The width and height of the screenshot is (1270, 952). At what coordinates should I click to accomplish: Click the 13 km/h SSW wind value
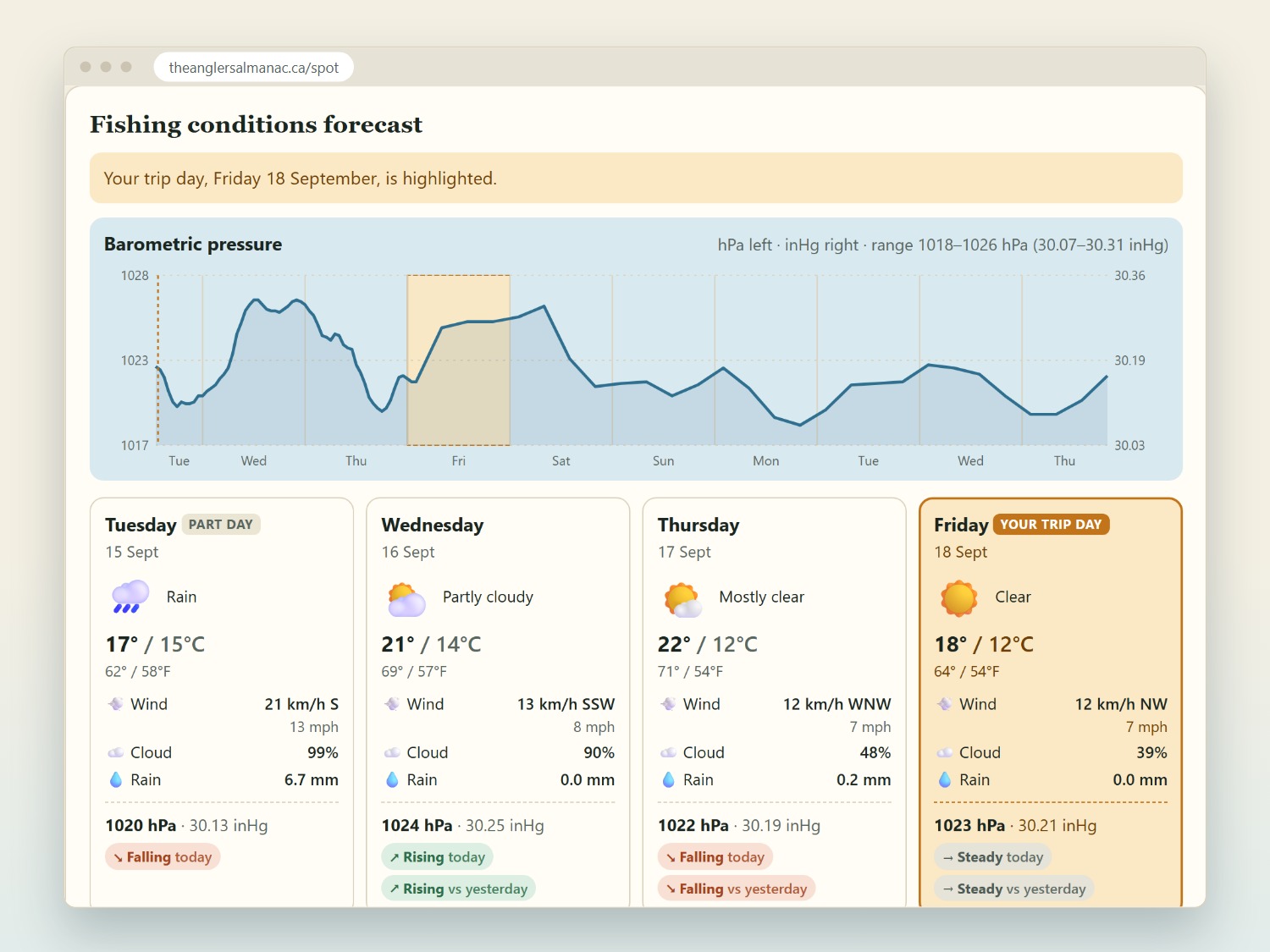coord(566,704)
